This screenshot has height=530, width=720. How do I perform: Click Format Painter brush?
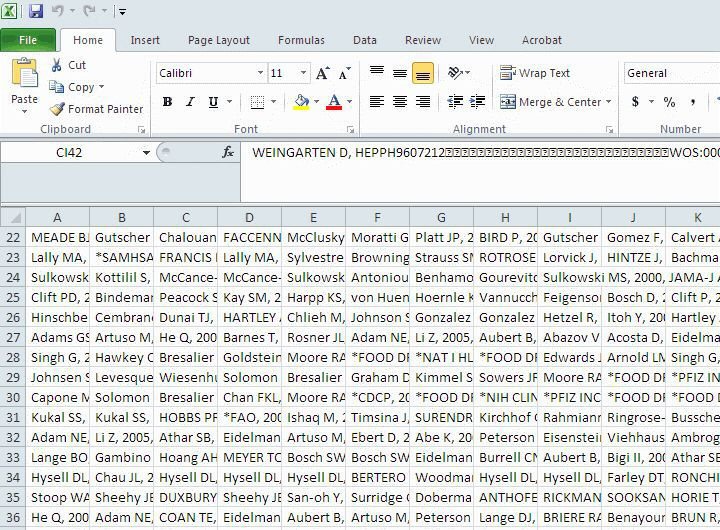click(96, 109)
